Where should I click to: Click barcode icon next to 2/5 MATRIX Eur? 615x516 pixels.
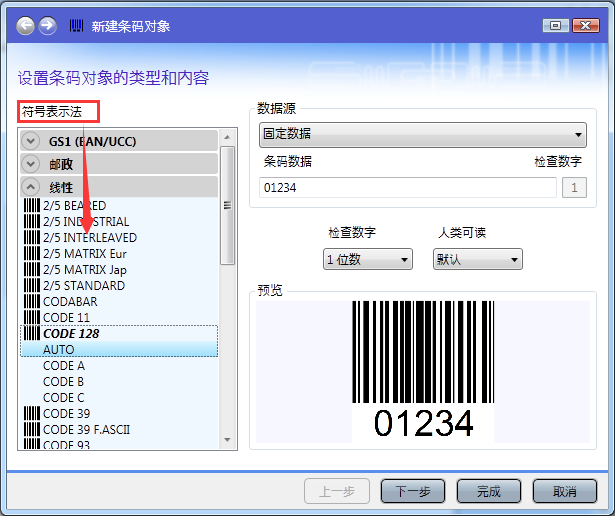coord(32,254)
